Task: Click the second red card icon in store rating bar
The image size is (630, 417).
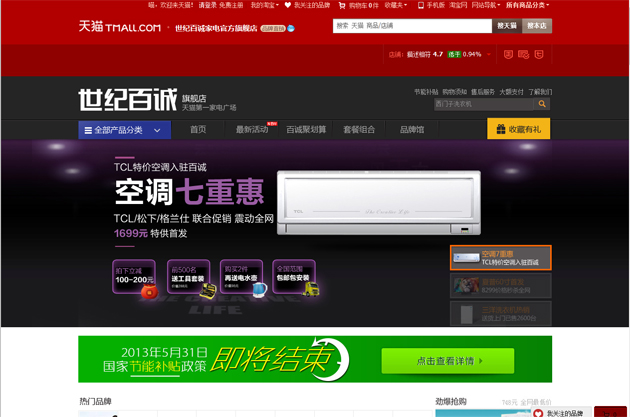Action: [x=524, y=55]
